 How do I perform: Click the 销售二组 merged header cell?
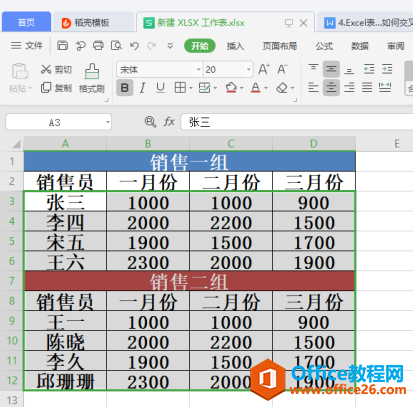tap(189, 281)
